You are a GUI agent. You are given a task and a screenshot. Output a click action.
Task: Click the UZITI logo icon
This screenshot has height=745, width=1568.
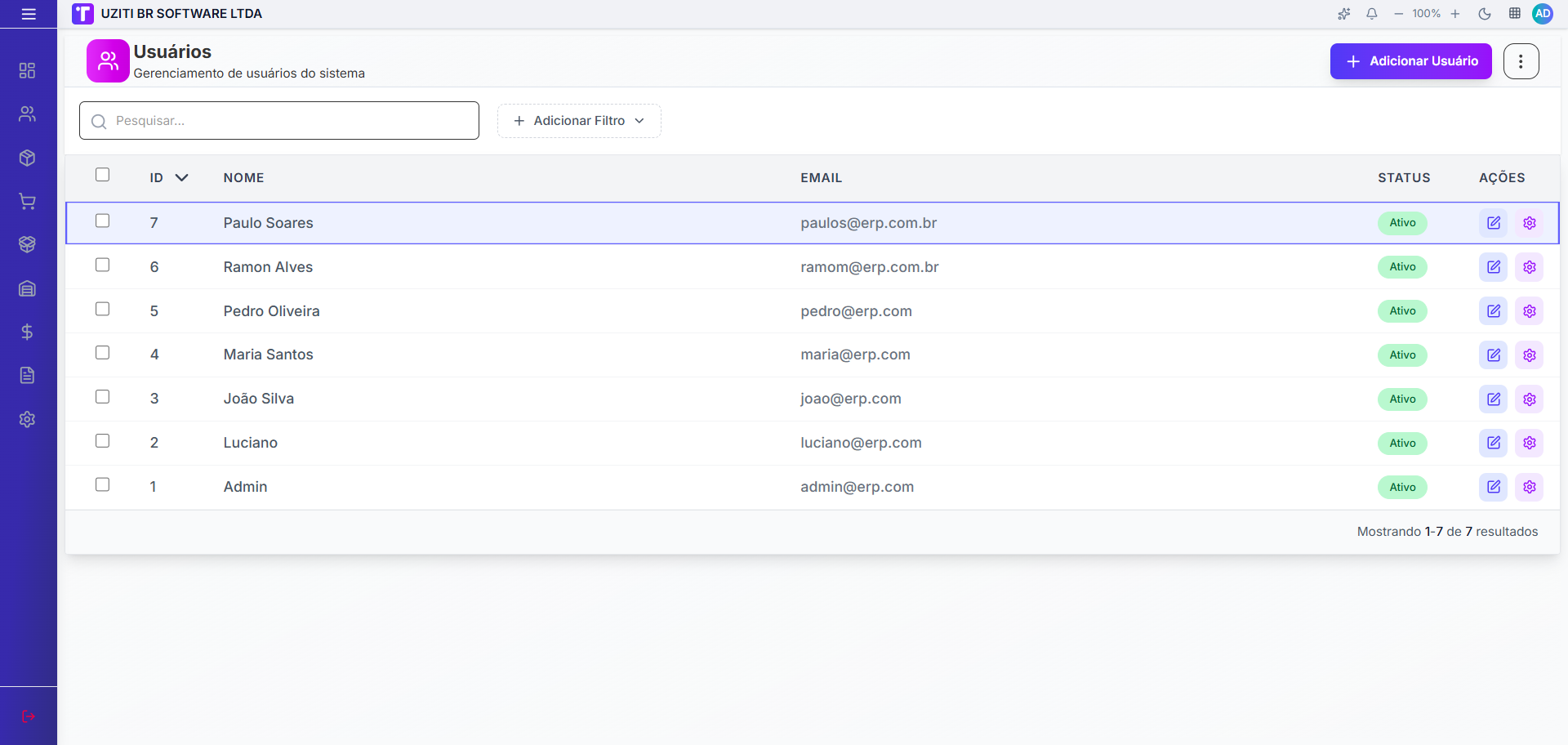(82, 14)
